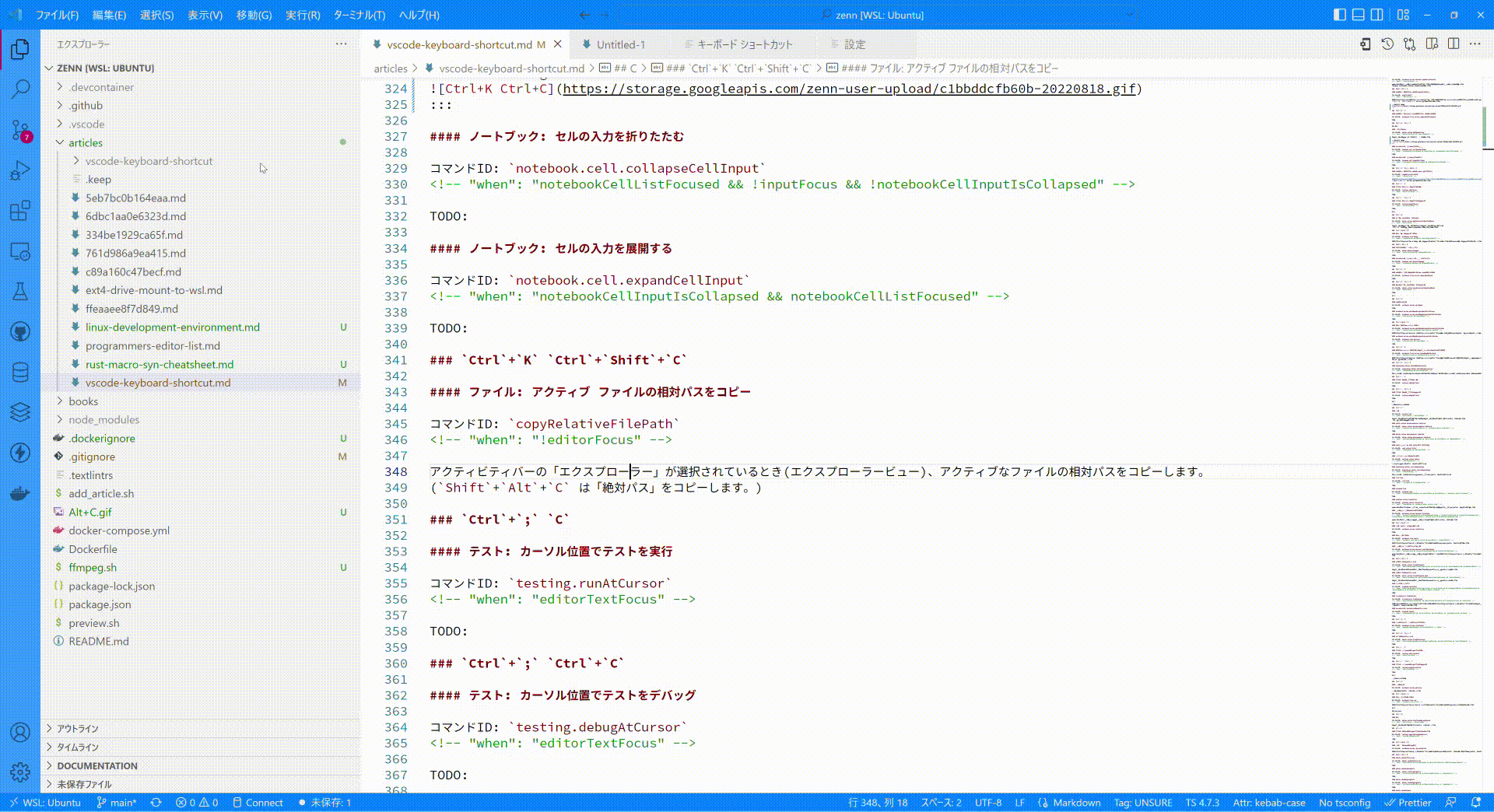Viewport: 1494px width, 812px height.
Task: Switch to Untitled-1 tab
Action: pos(620,44)
